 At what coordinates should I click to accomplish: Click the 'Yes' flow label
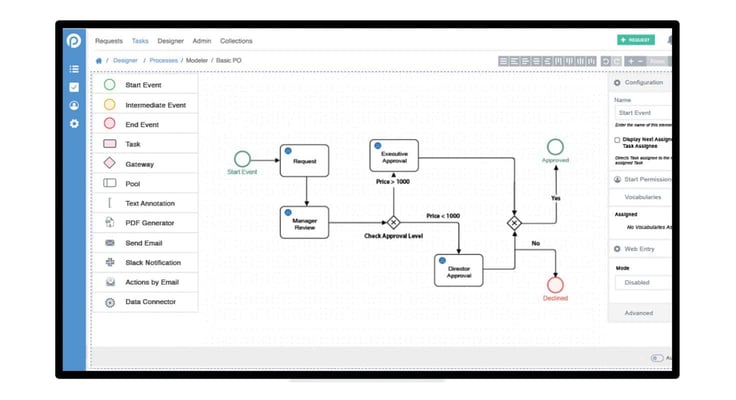556,198
